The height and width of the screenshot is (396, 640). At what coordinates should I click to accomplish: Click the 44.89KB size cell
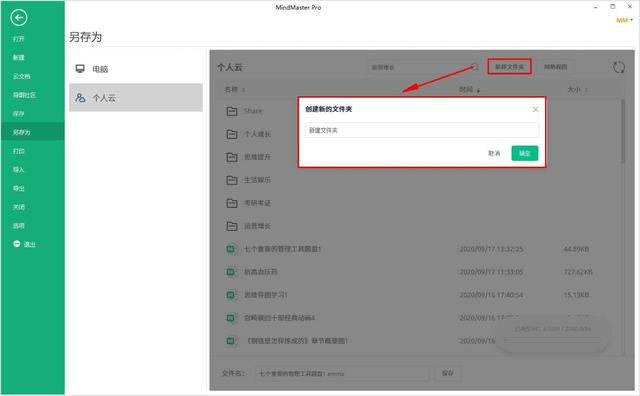point(576,249)
